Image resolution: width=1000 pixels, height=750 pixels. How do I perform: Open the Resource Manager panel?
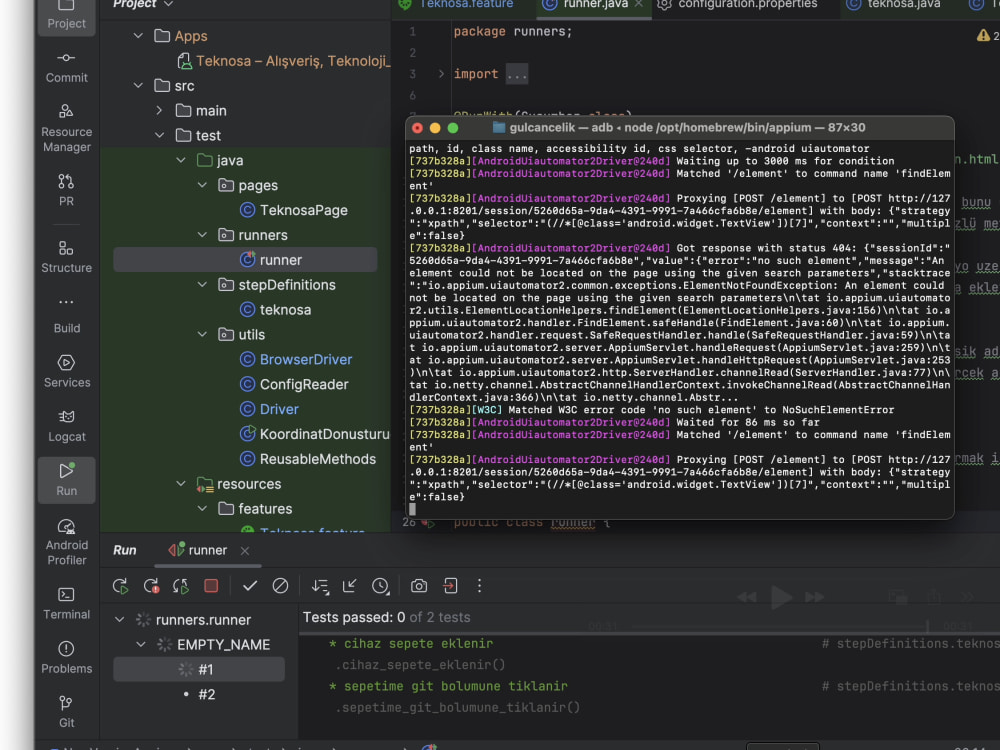[66, 128]
